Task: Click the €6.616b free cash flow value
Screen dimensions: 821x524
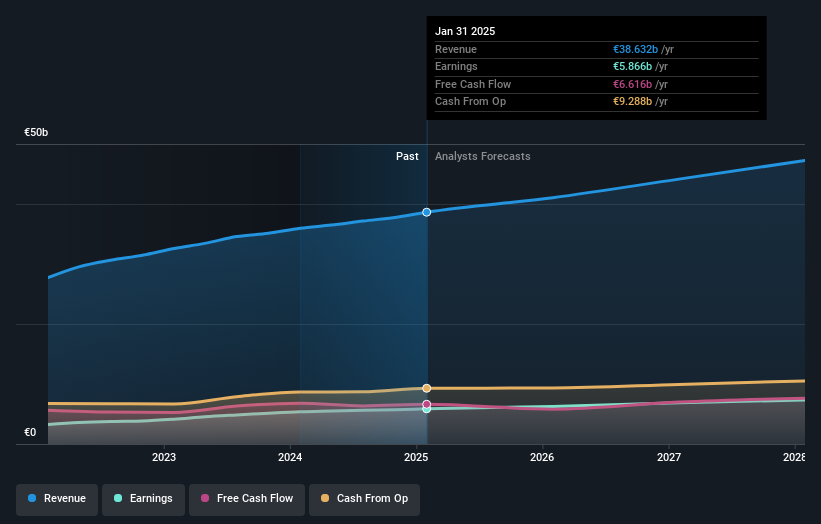Action: [x=633, y=84]
